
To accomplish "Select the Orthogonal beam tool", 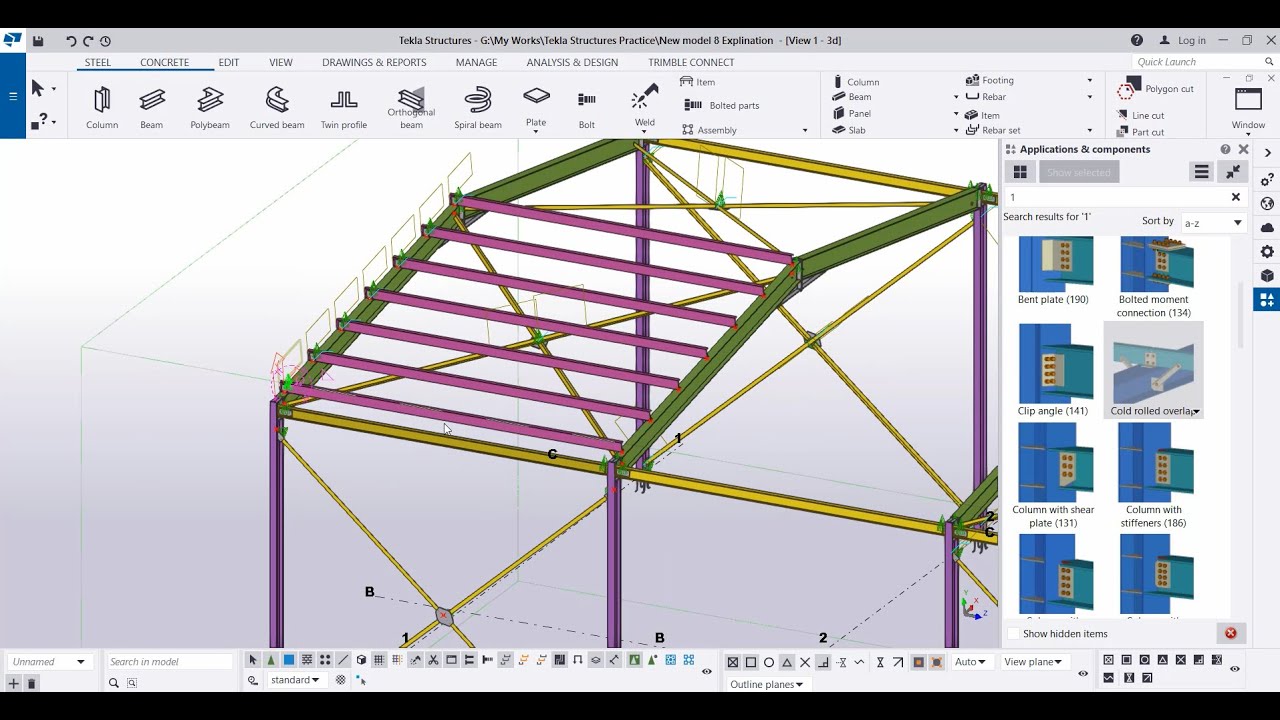I will pyautogui.click(x=411, y=107).
